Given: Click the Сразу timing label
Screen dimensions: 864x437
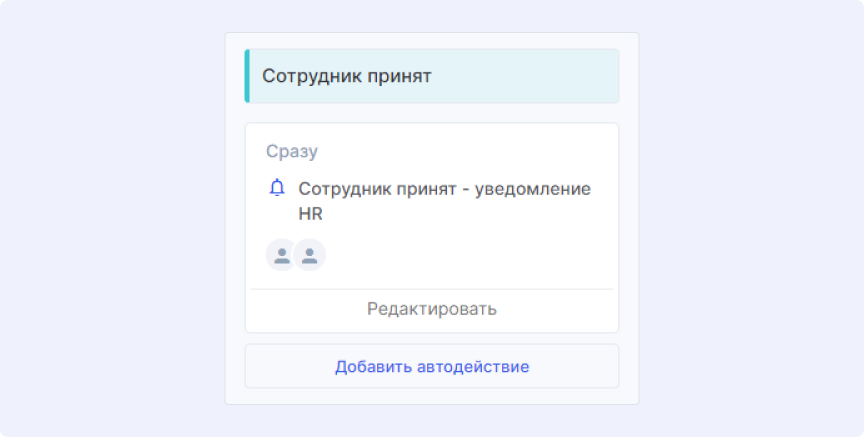Looking at the screenshot, I should [x=291, y=152].
